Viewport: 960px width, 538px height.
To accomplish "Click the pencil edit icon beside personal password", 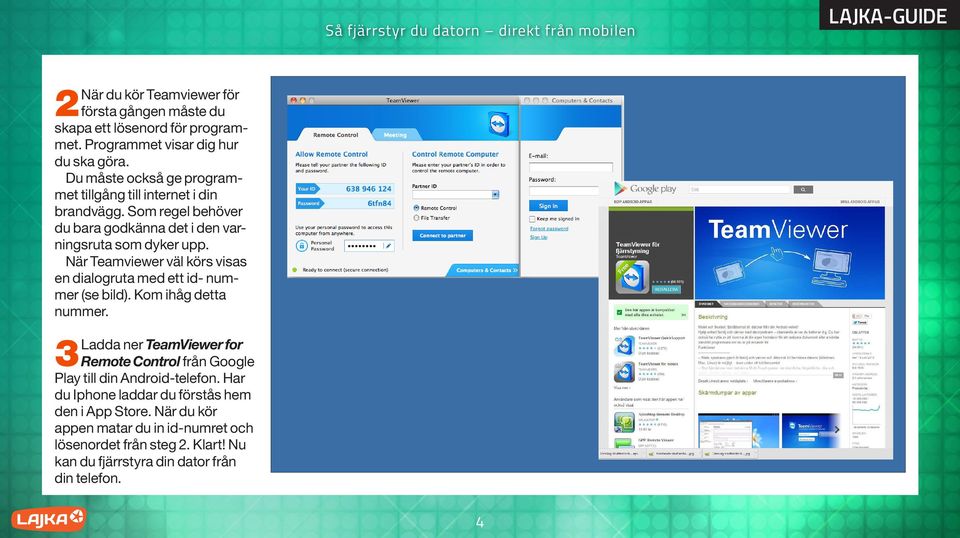I will click(388, 246).
